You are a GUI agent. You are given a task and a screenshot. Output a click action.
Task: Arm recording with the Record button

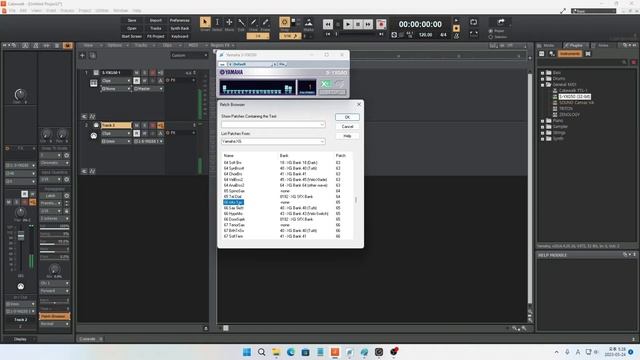click(381, 24)
